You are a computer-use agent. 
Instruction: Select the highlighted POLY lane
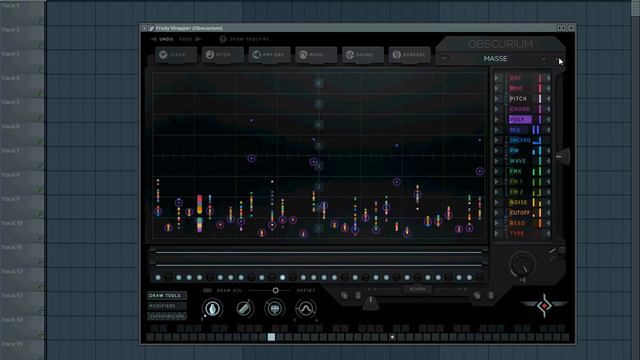coord(521,120)
